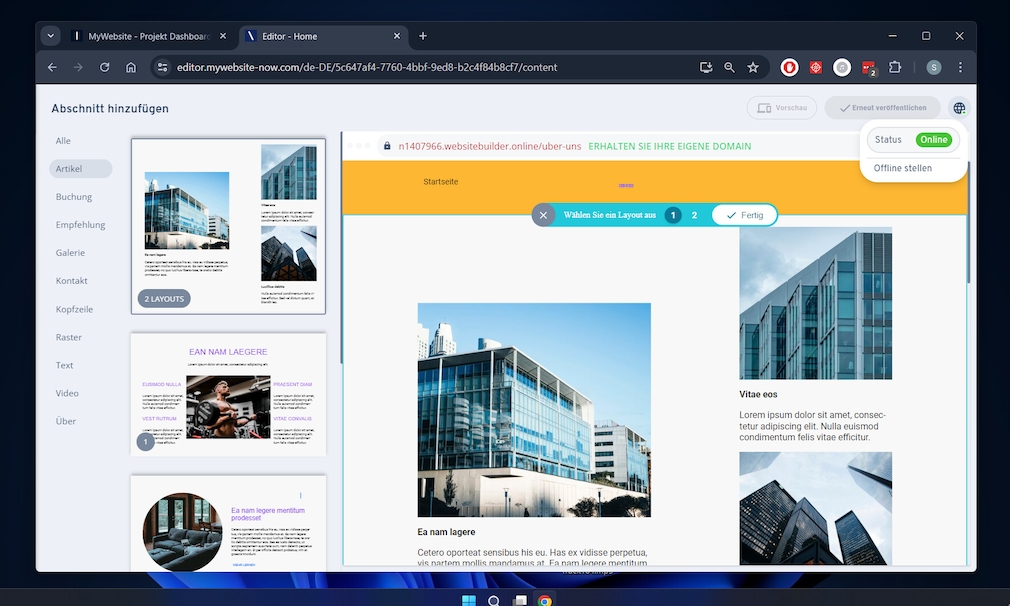This screenshot has width=1010, height=606.
Task: Reload the editor page
Action: pos(105,68)
